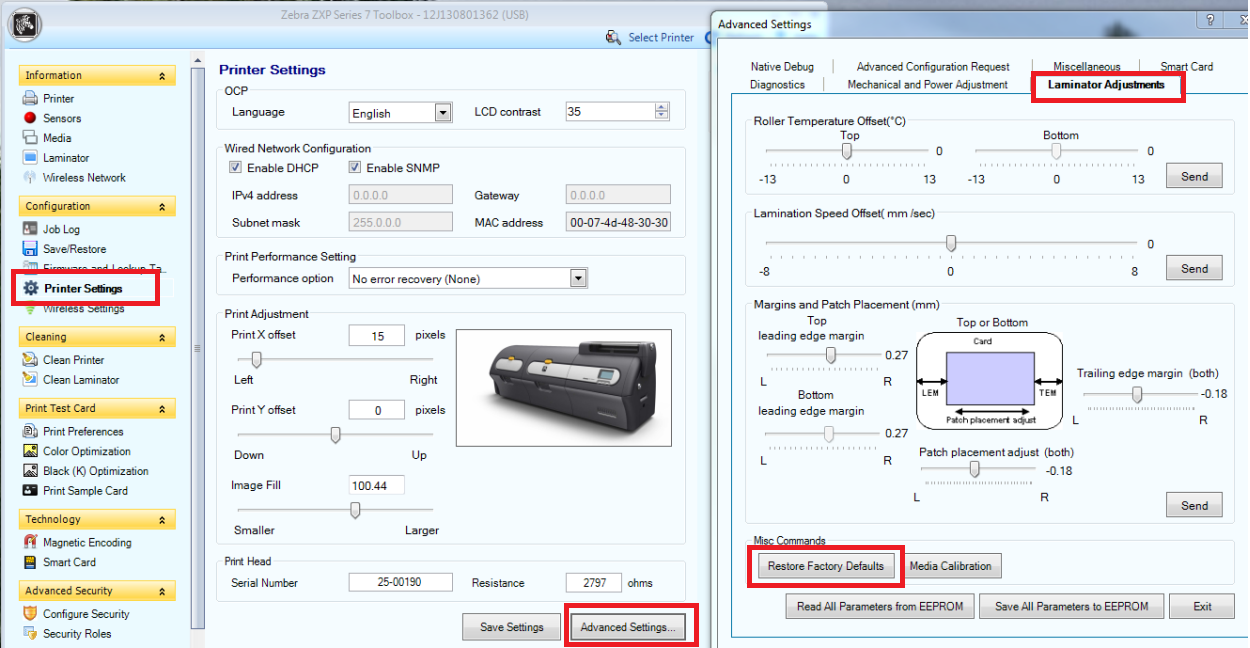
Task: Click the Configure Security shield icon
Action: click(30, 614)
